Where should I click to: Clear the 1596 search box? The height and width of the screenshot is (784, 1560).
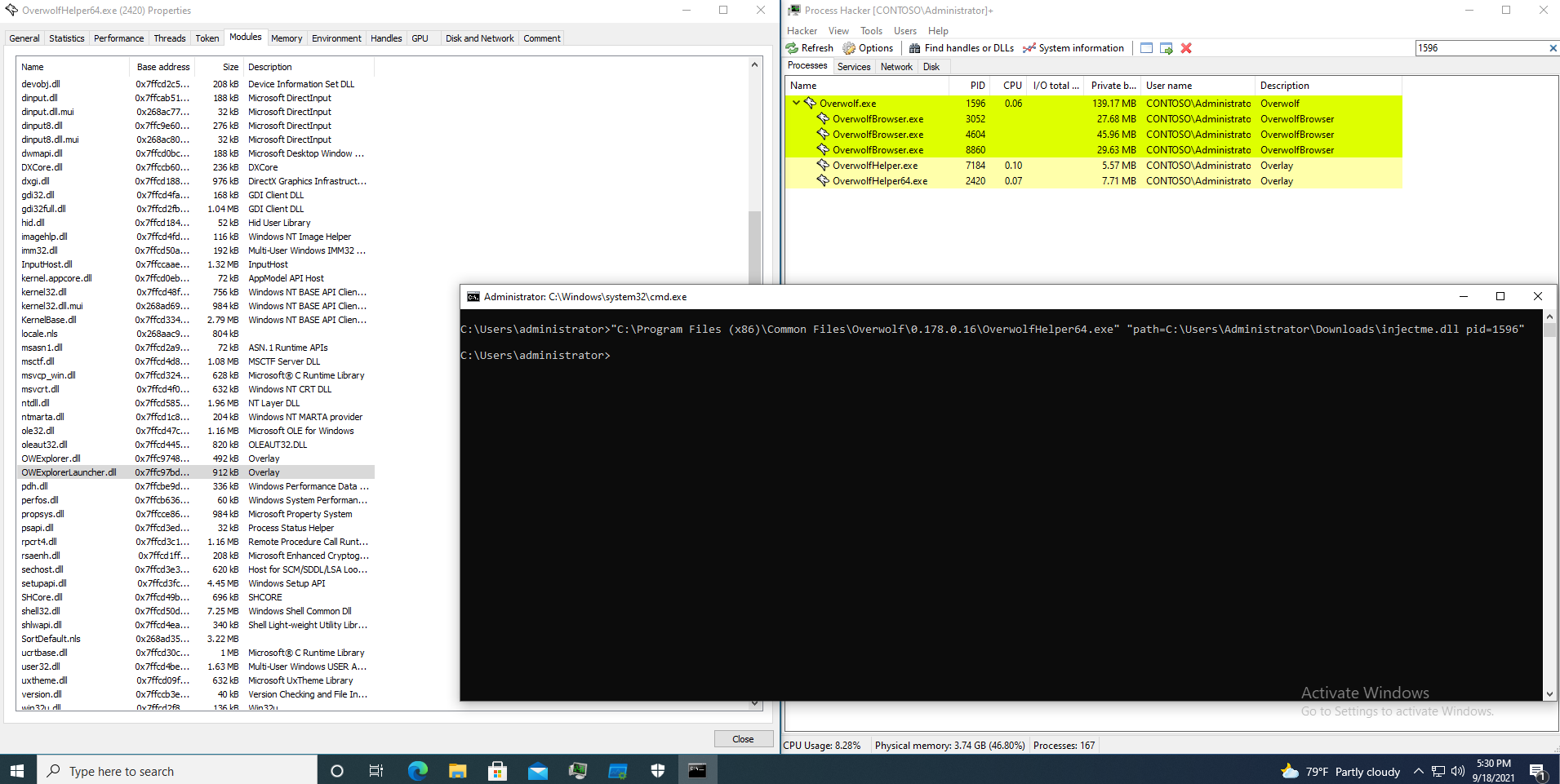[1553, 48]
